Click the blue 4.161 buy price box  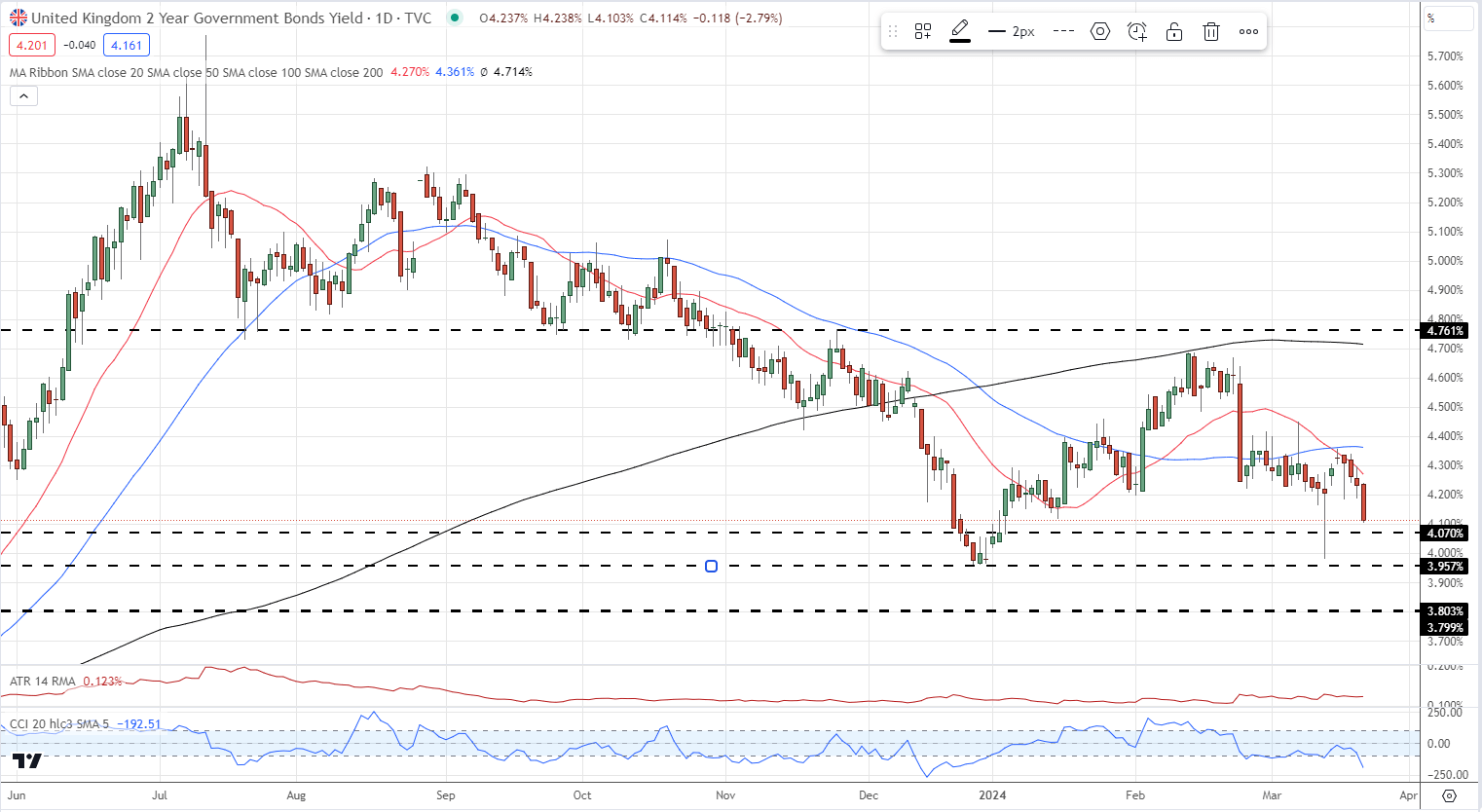[127, 45]
